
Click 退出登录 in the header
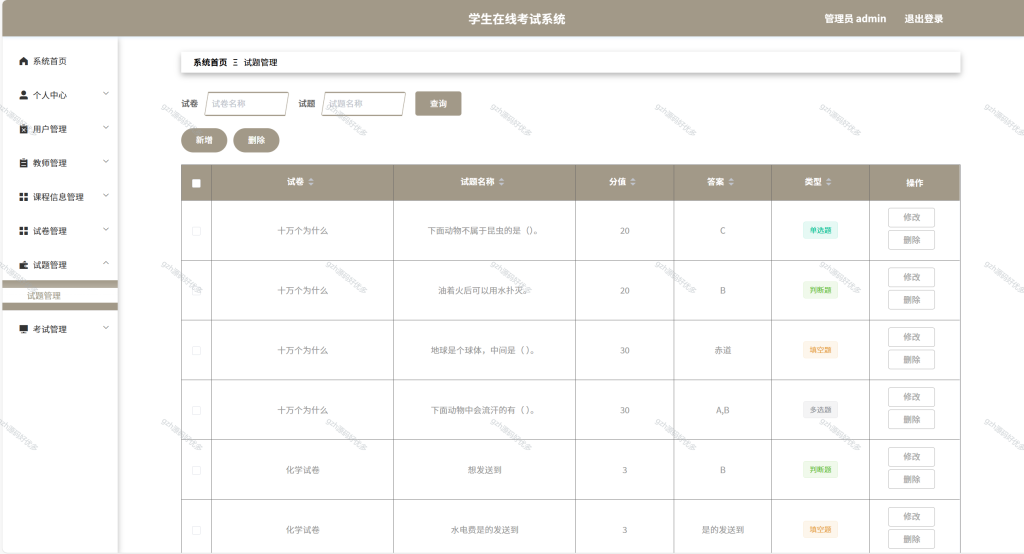[923, 19]
